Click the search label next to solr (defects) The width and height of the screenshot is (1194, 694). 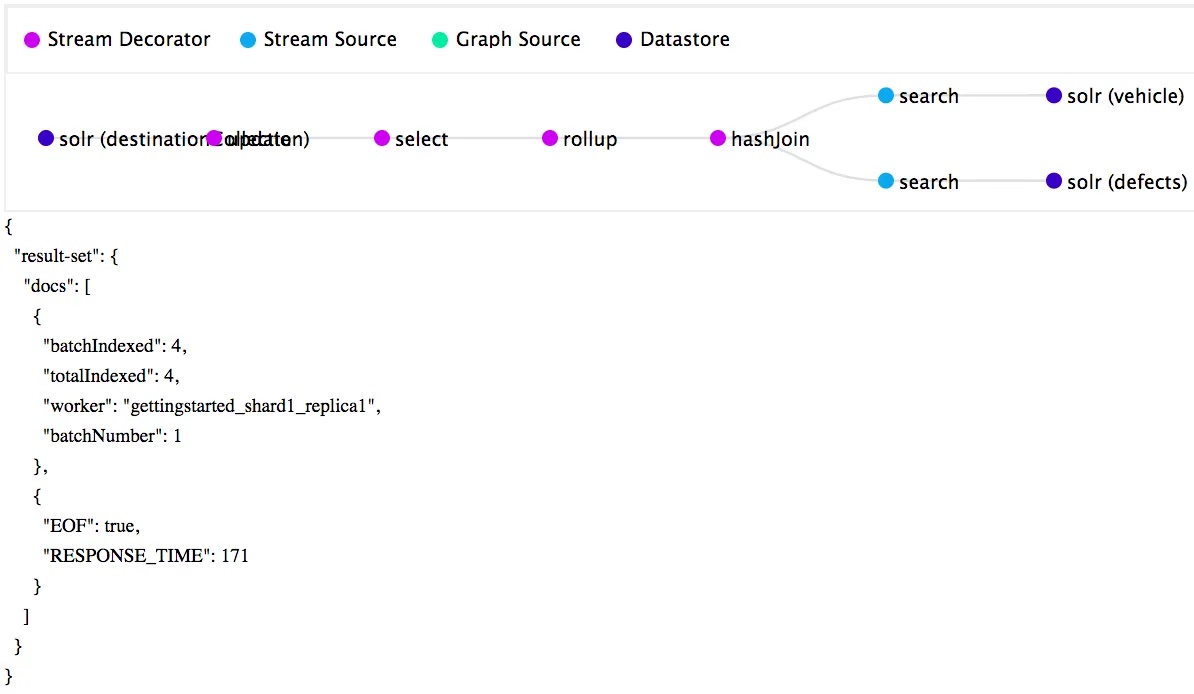click(x=928, y=183)
